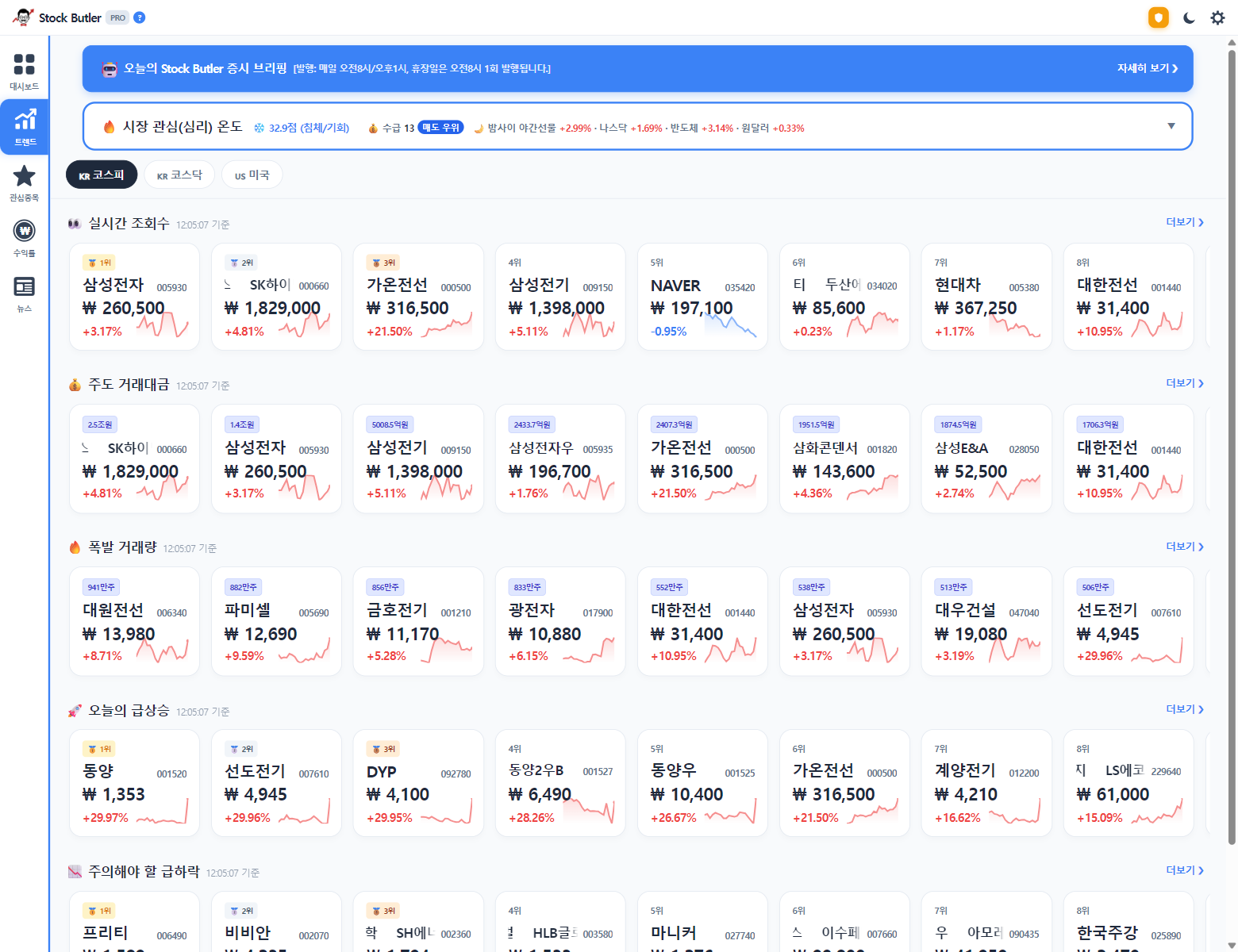1238x952 pixels.
Task: Select the KR 코스피 tab
Action: 102,175
